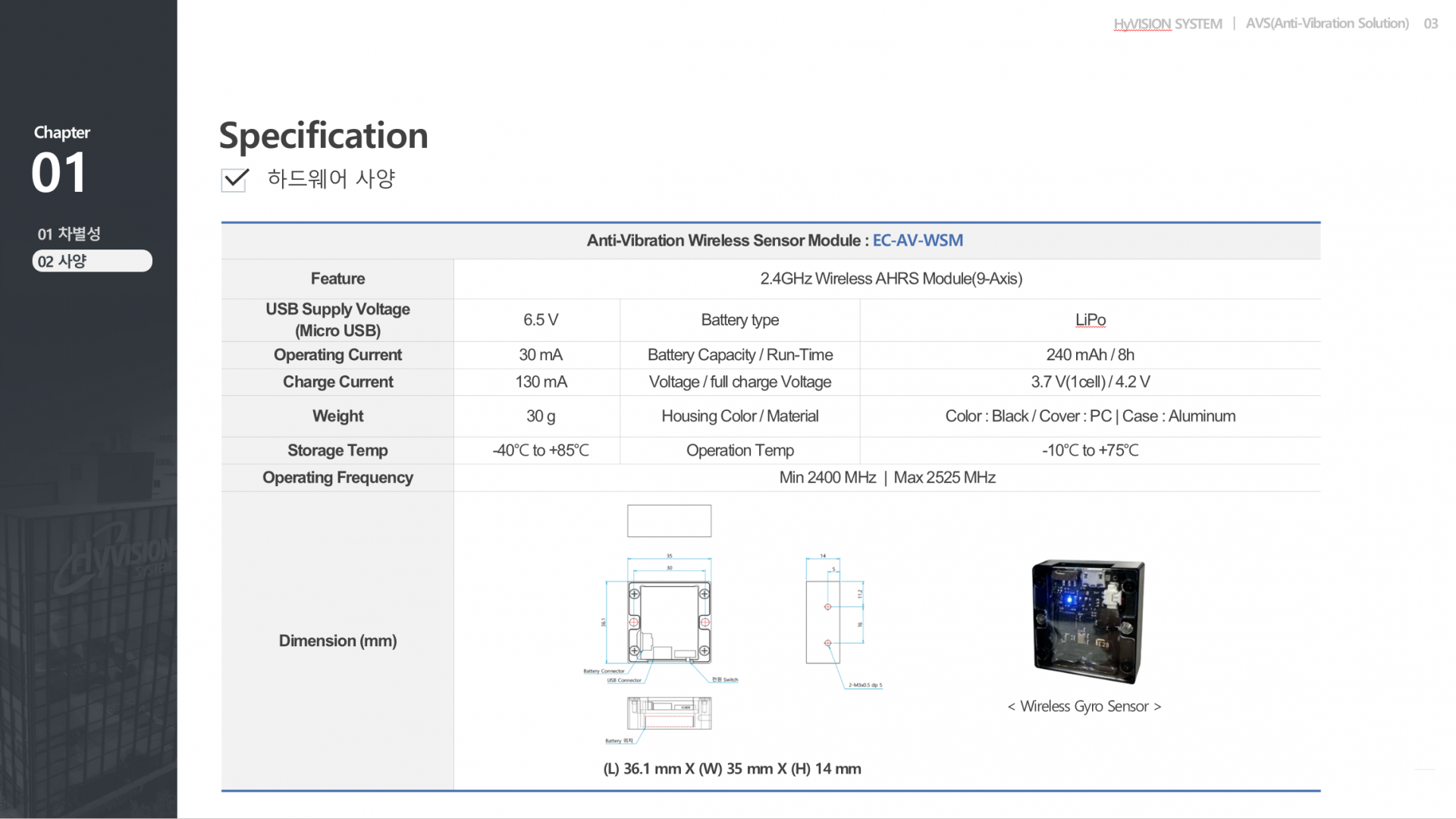
Task: Click the EC-AV-WSM model name link
Action: click(918, 240)
